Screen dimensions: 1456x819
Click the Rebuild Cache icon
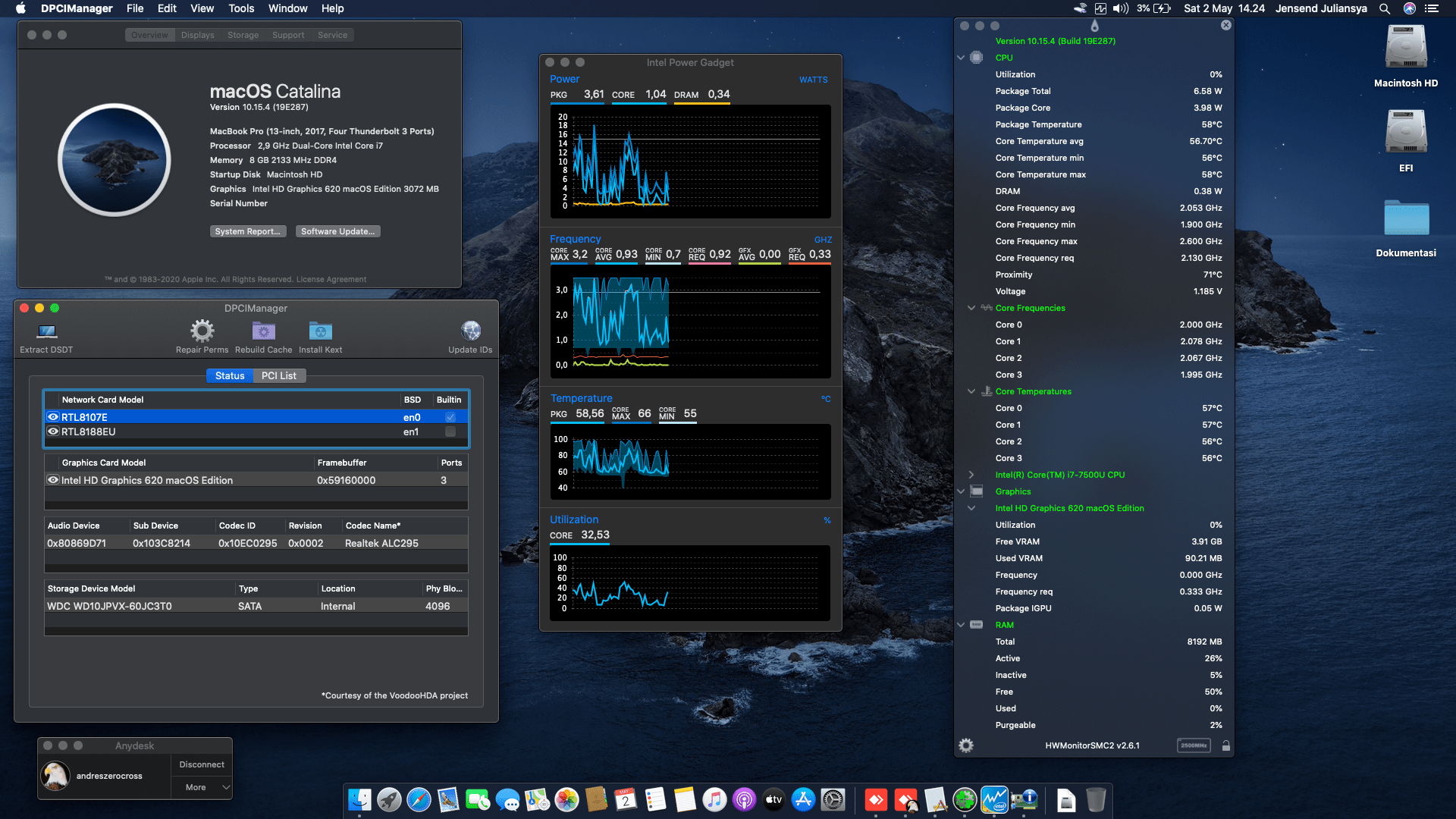click(x=263, y=331)
